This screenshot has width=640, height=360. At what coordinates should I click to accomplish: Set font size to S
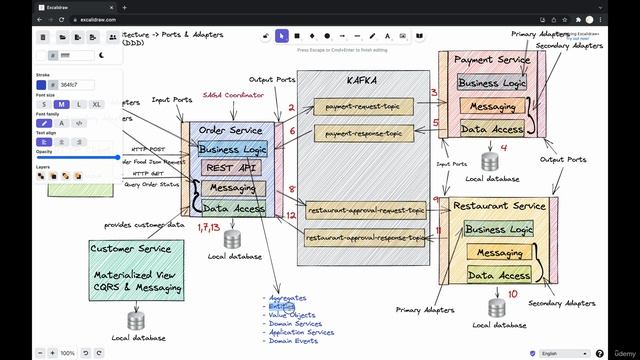pyautogui.click(x=44, y=104)
